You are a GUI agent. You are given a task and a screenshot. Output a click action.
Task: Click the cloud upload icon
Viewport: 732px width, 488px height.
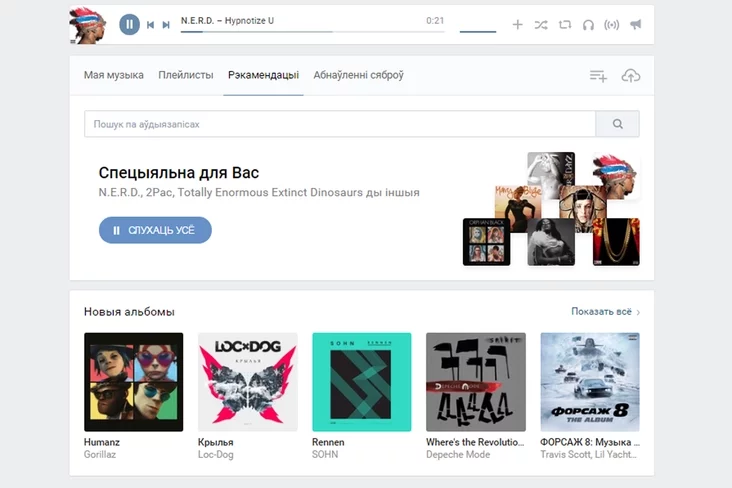(631, 76)
